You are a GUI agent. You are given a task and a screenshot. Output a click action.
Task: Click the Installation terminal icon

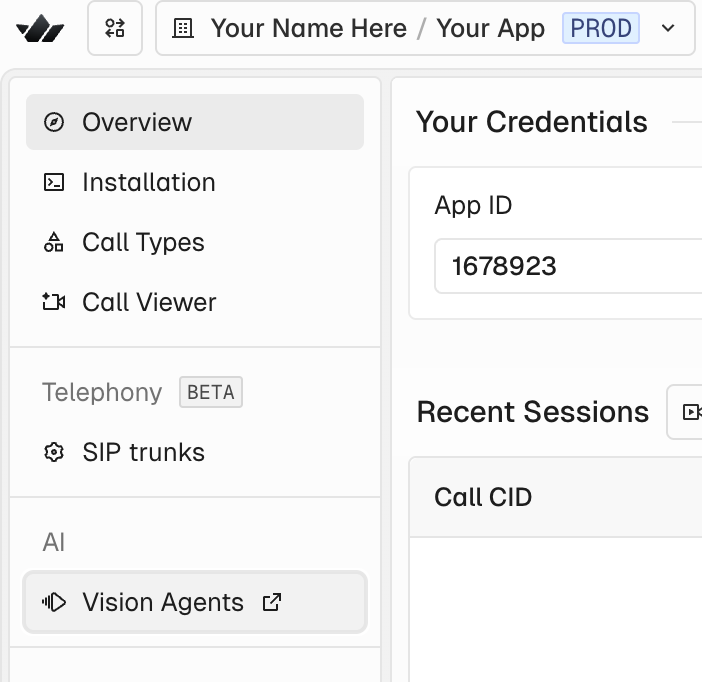pos(54,182)
